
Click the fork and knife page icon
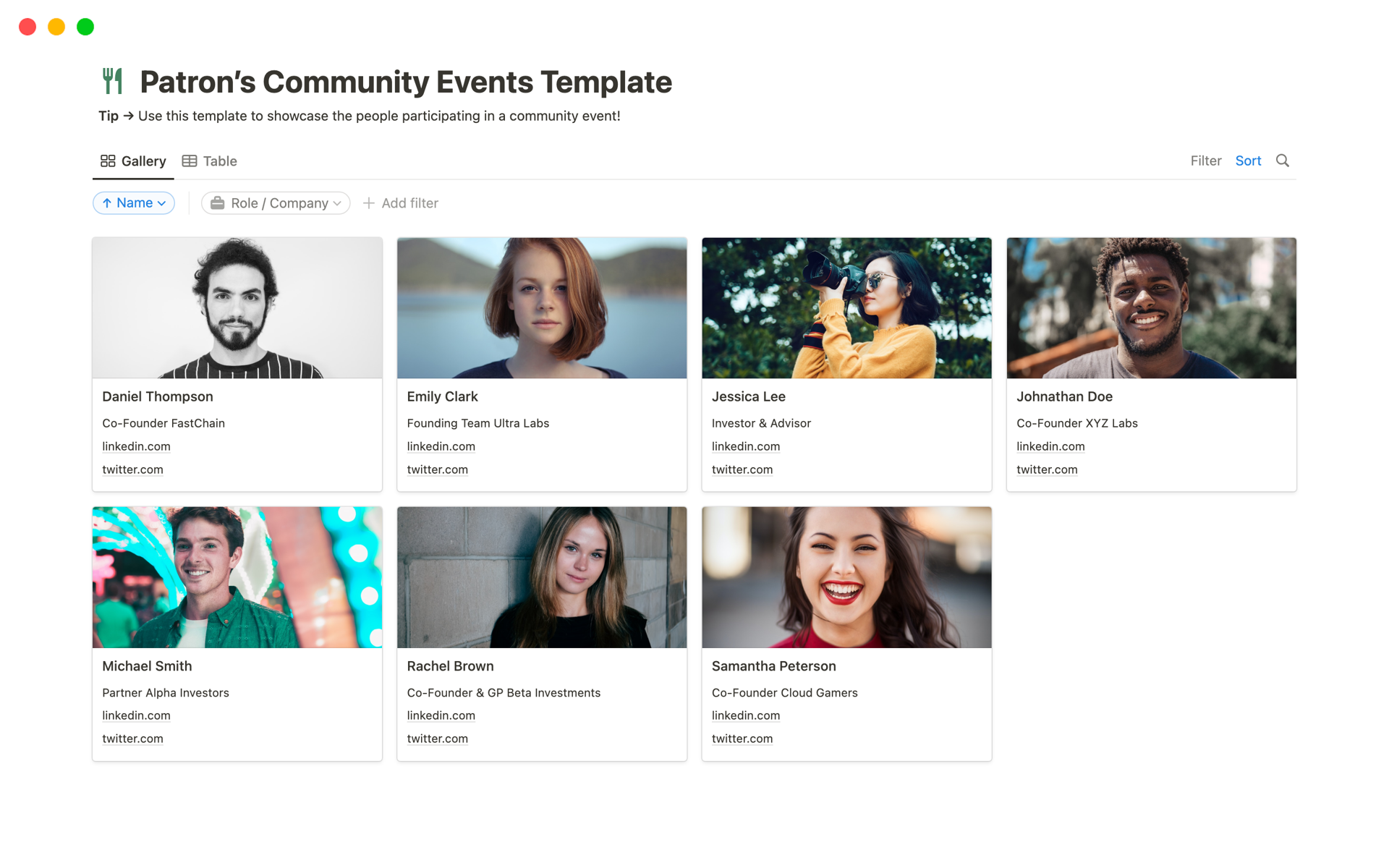click(113, 81)
